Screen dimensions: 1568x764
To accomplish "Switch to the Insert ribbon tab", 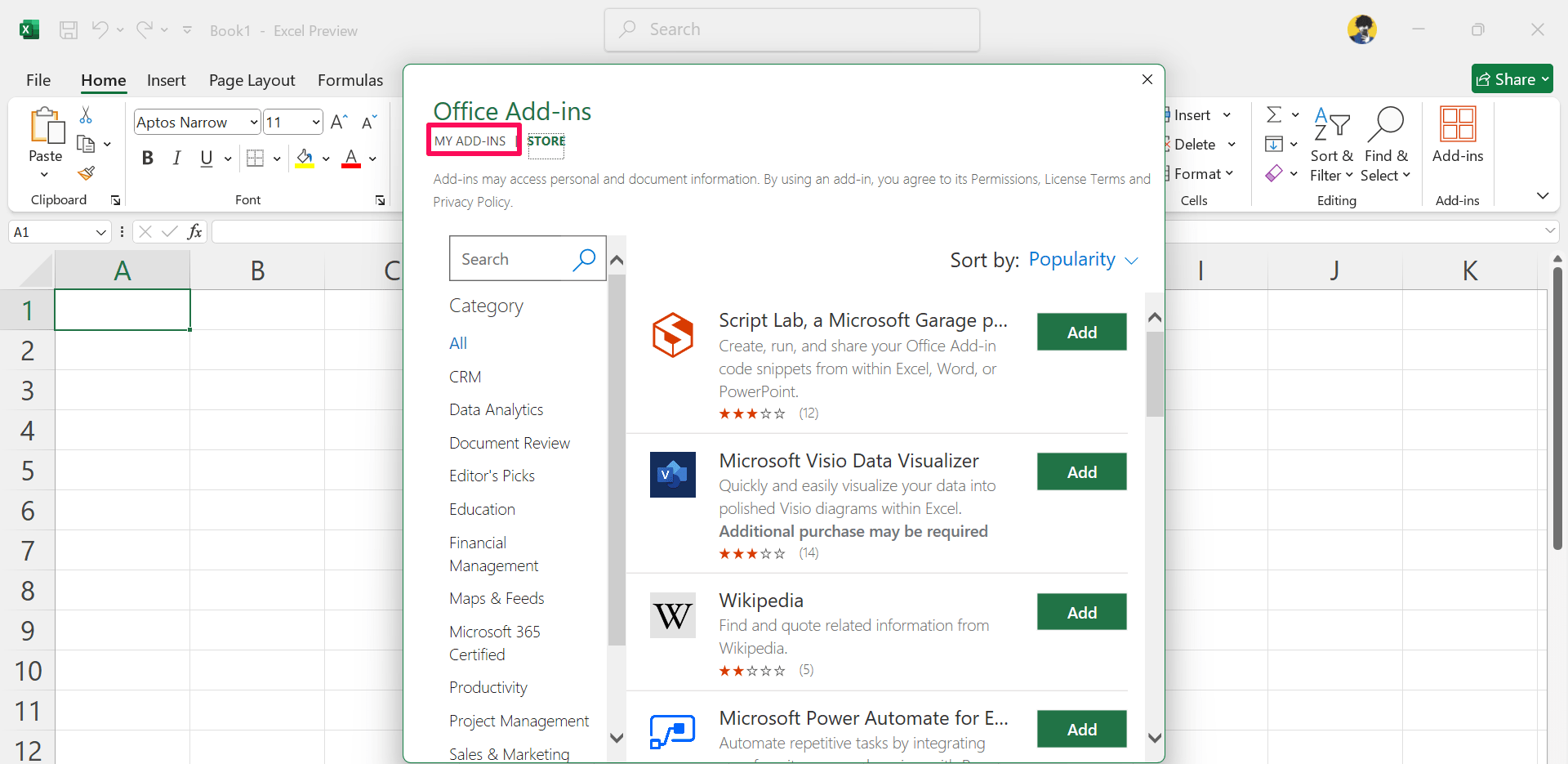I will pyautogui.click(x=167, y=80).
